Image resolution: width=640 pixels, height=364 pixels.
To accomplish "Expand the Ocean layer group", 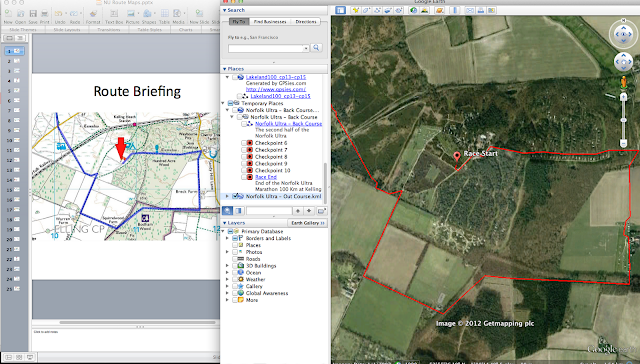I will click(227, 273).
